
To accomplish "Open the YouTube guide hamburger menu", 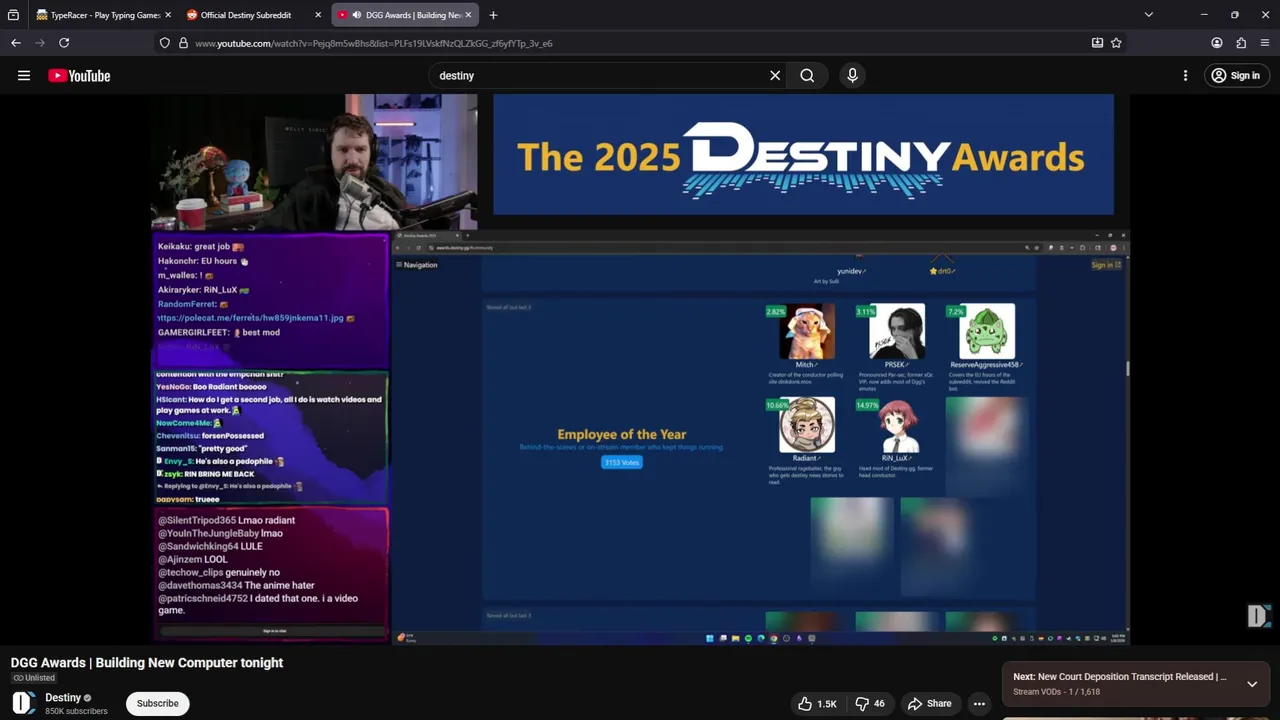I will pyautogui.click(x=24, y=75).
